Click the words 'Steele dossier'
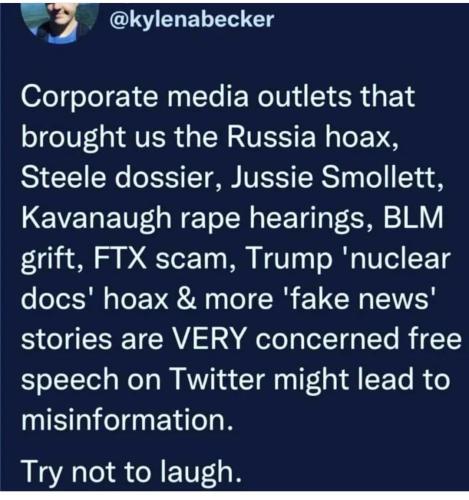Image resolution: width=469 pixels, height=500 pixels. coord(117,177)
